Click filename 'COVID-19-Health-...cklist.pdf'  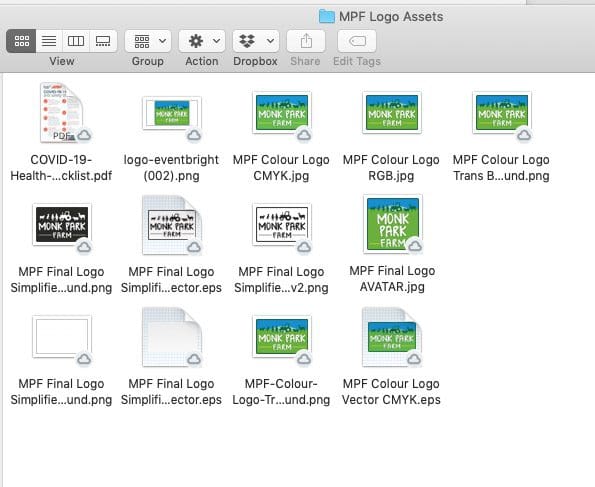pyautogui.click(x=61, y=168)
